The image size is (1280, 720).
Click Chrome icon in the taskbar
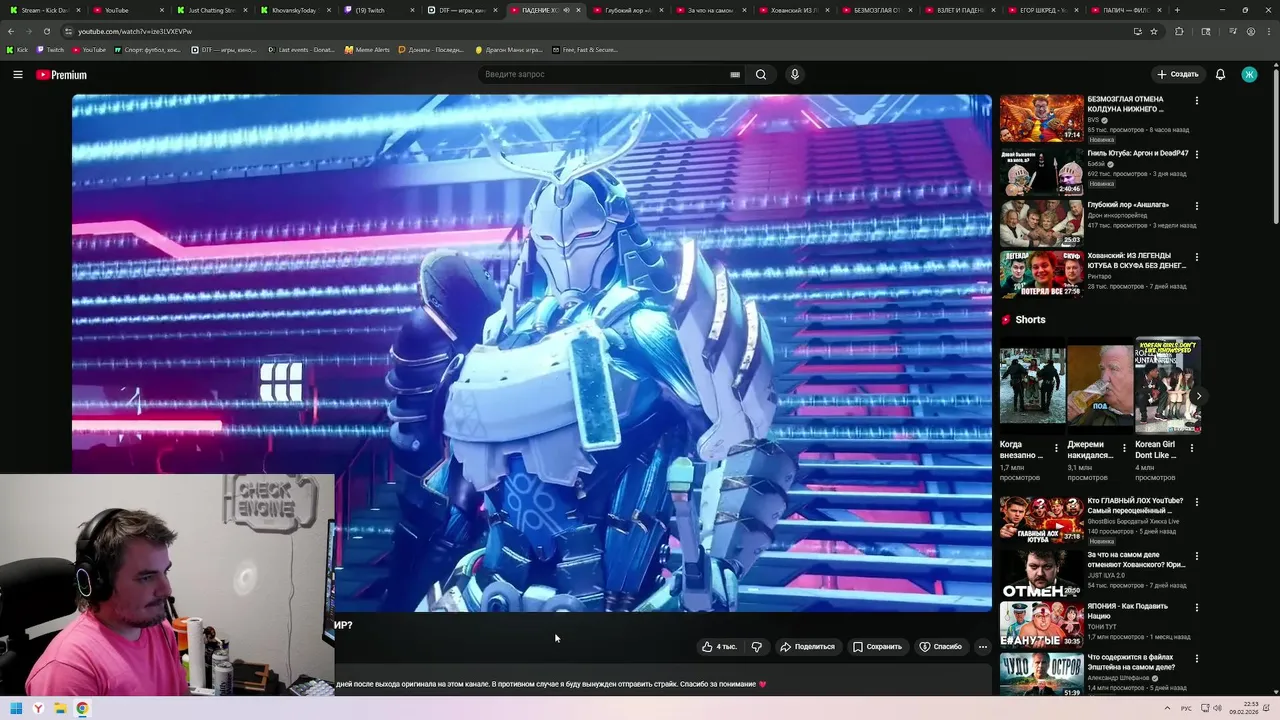point(82,709)
